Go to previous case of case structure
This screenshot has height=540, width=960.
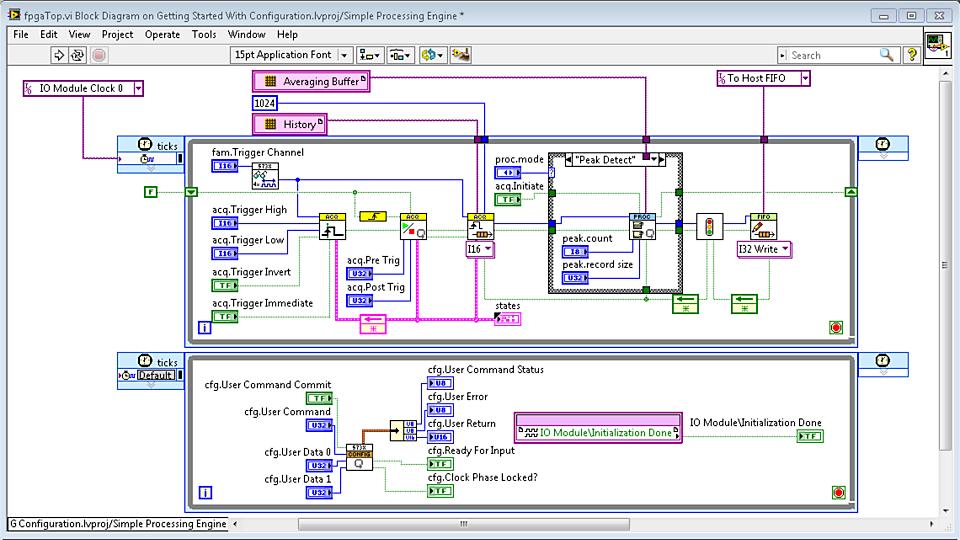point(568,160)
